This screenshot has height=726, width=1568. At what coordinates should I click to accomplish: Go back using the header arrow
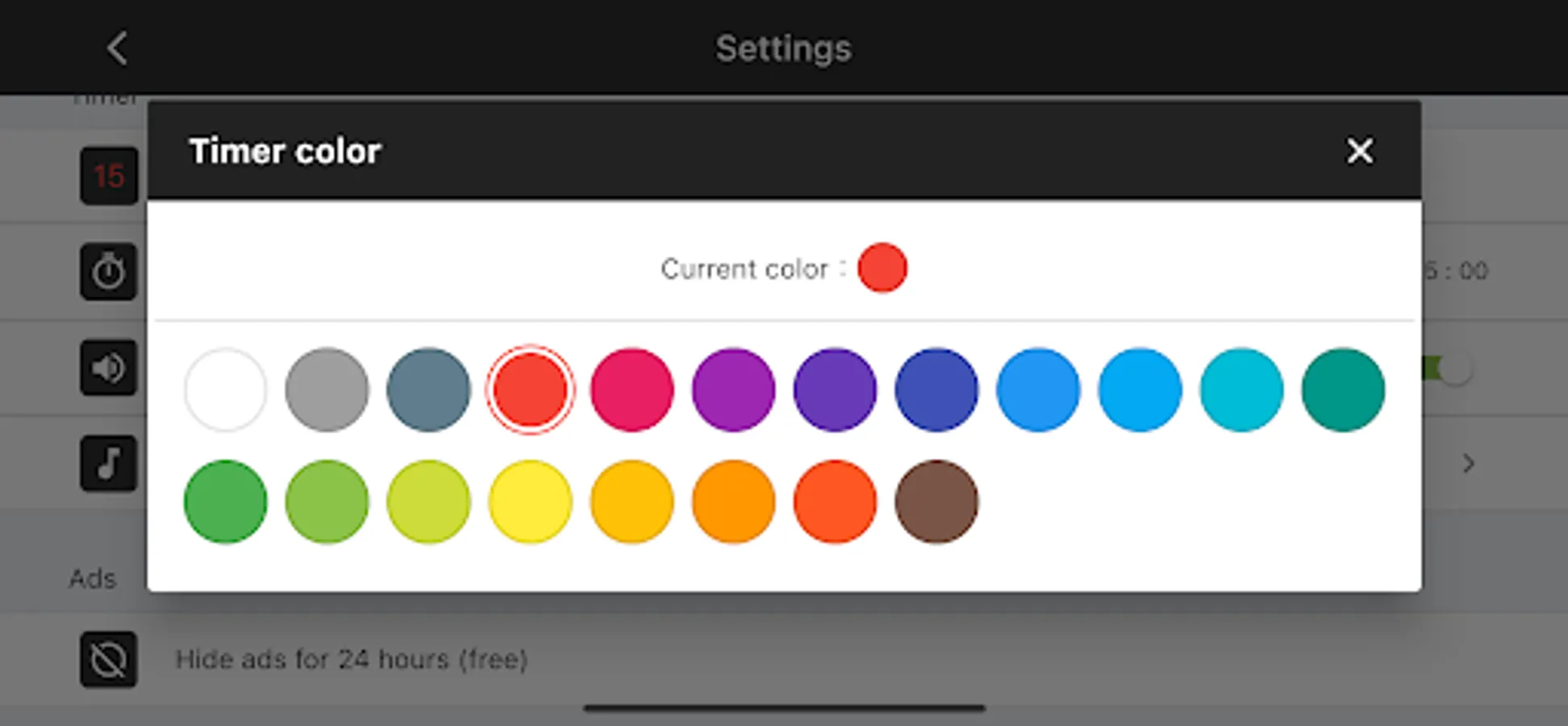(x=118, y=48)
